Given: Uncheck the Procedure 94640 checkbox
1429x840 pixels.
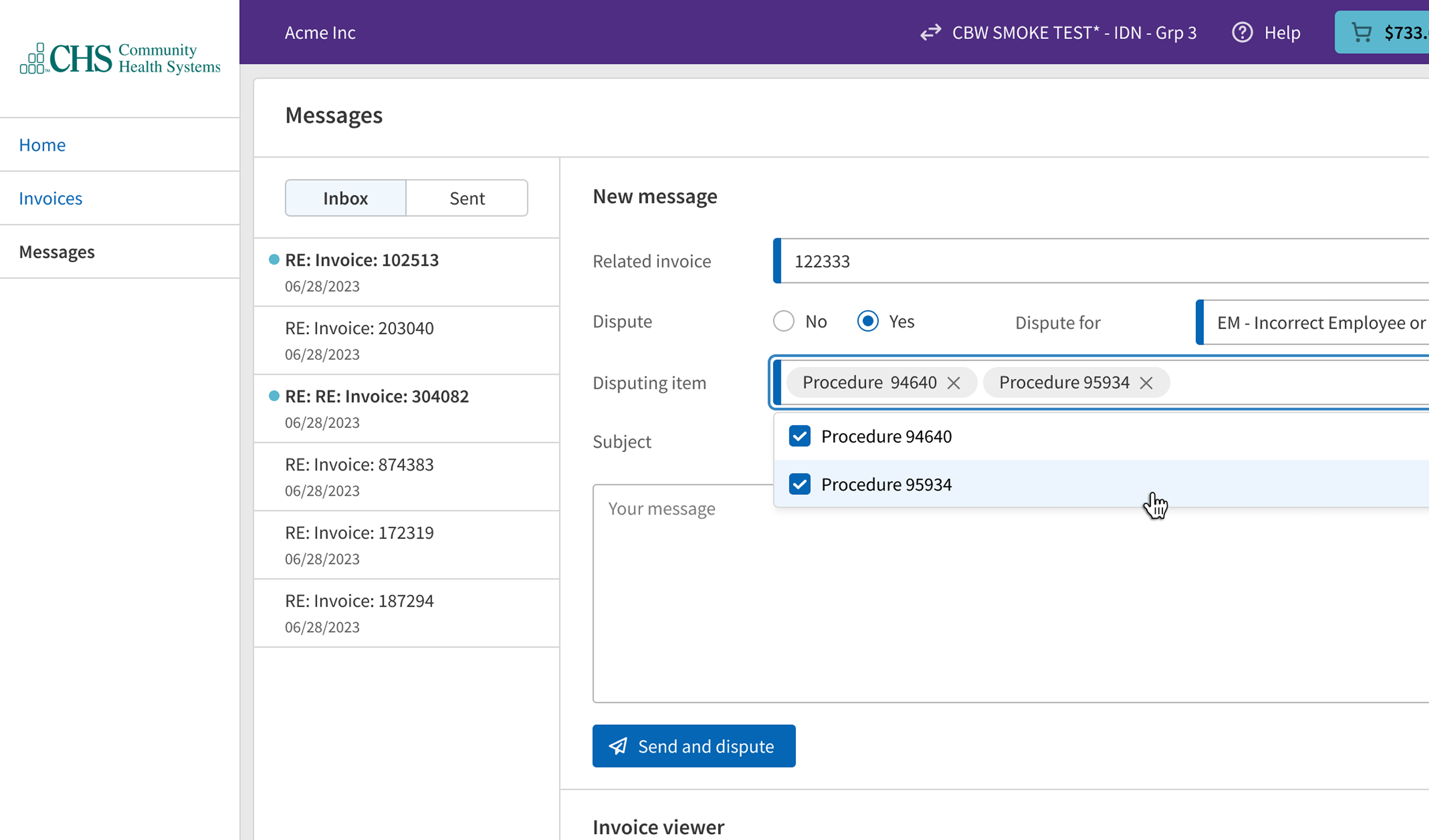Looking at the screenshot, I should pos(800,436).
